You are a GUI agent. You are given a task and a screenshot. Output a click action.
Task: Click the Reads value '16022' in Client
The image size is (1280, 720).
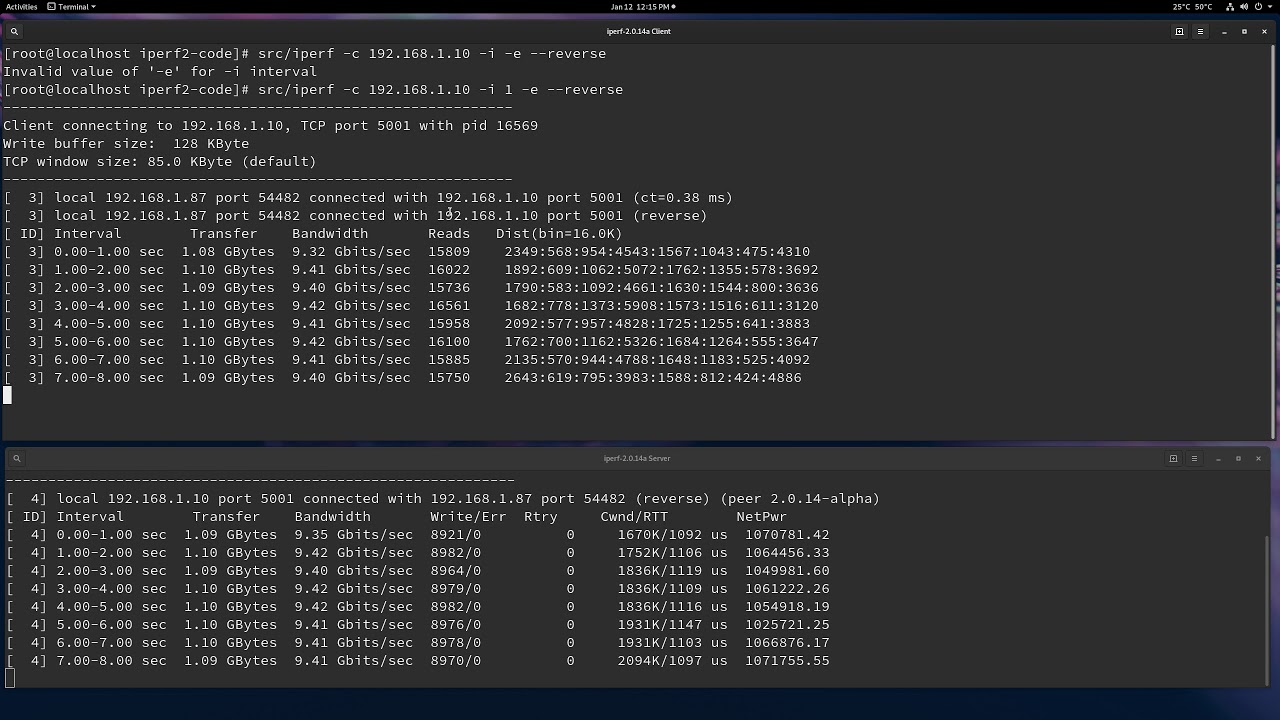pos(449,269)
